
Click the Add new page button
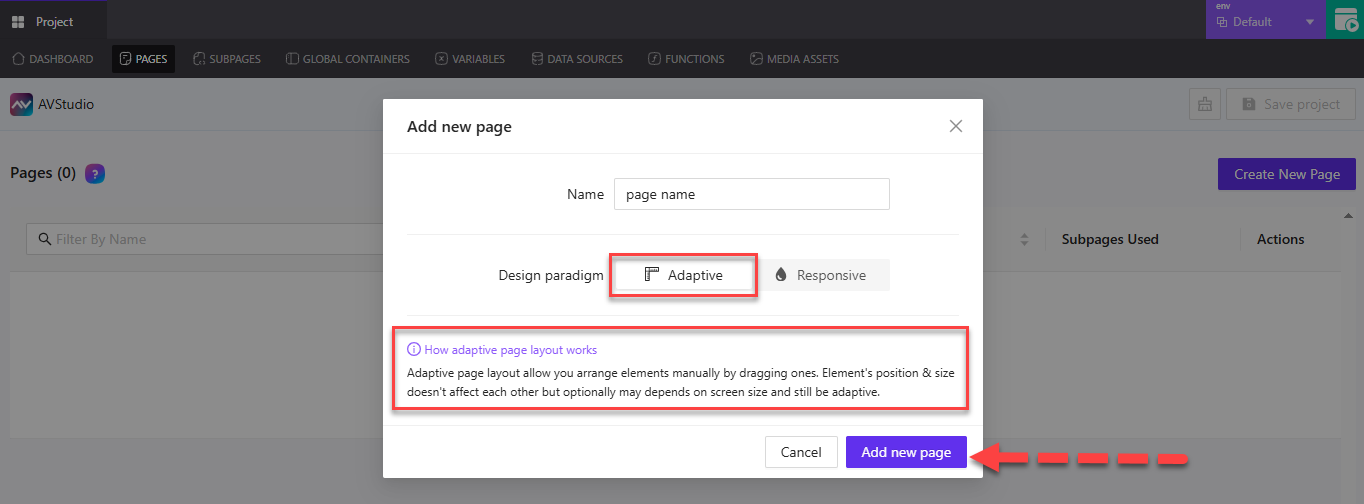906,452
